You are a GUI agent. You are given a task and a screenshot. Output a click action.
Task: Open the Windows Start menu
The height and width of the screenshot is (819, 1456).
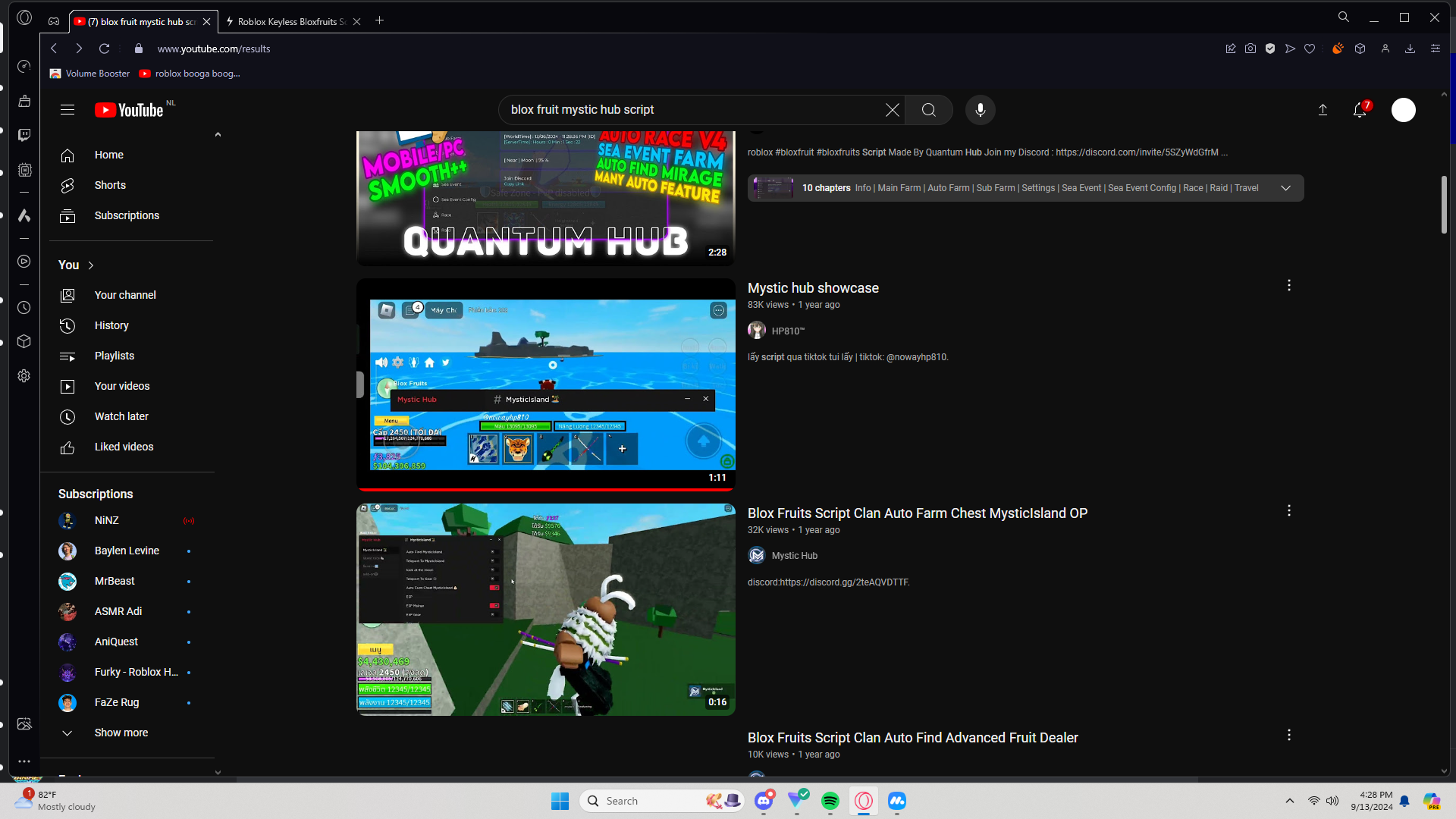(560, 801)
